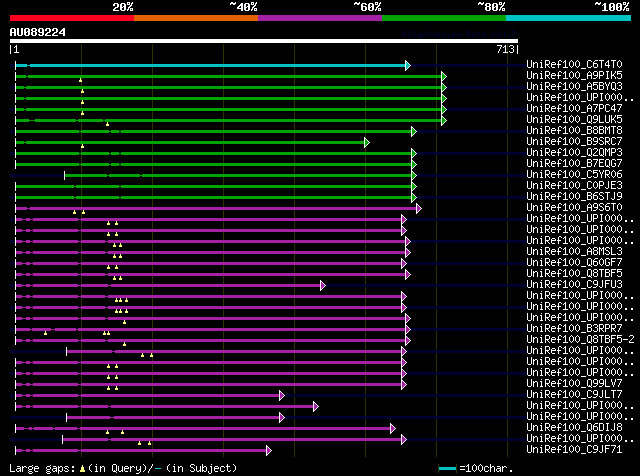Click the white AU089224 query sequence bar
640x476 pixels.
click(264, 41)
